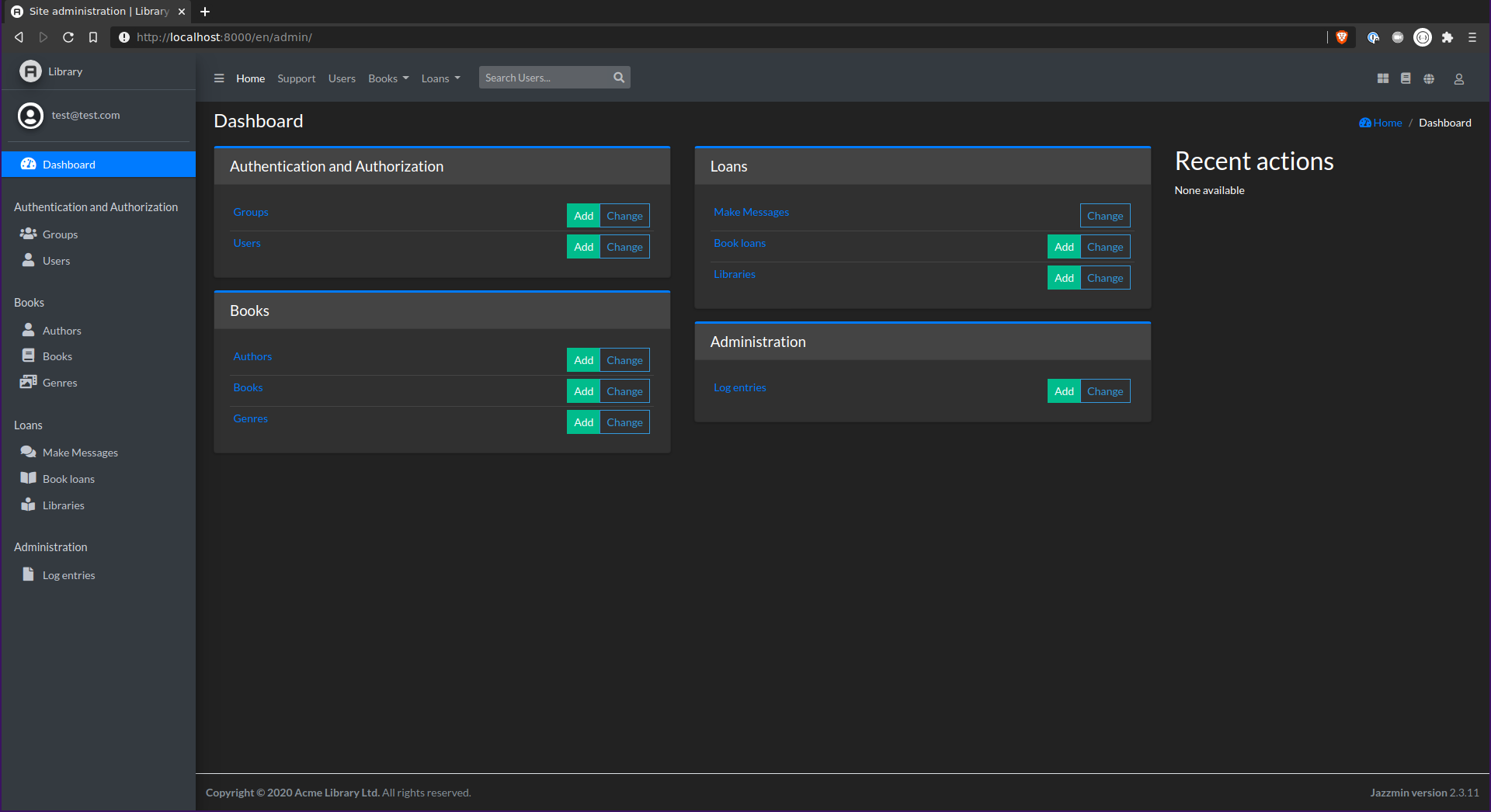Viewport: 1491px width, 812px height.
Task: Click the test@test.com username in sidebar
Action: click(85, 115)
